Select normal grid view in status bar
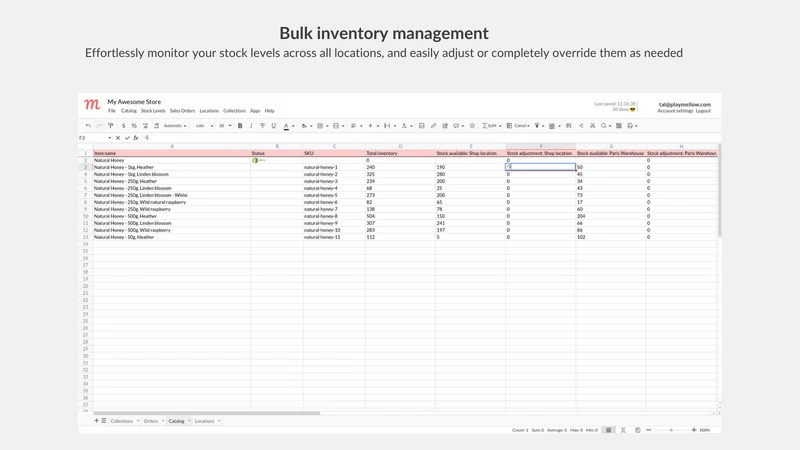Image resolution: width=800 pixels, height=450 pixels. coord(608,430)
